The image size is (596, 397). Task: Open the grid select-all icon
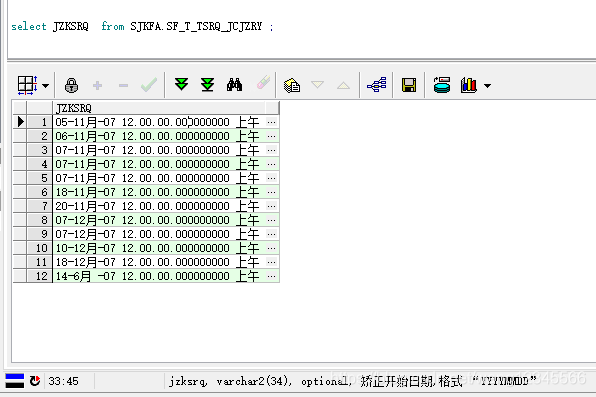coord(27,85)
